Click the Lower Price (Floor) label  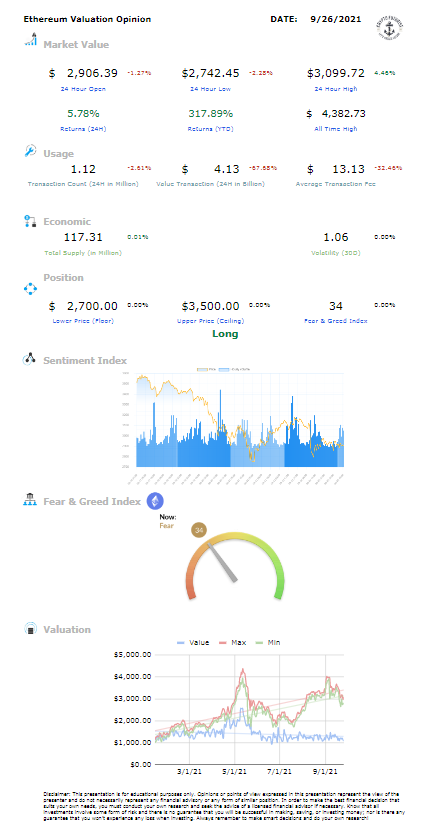point(82,321)
